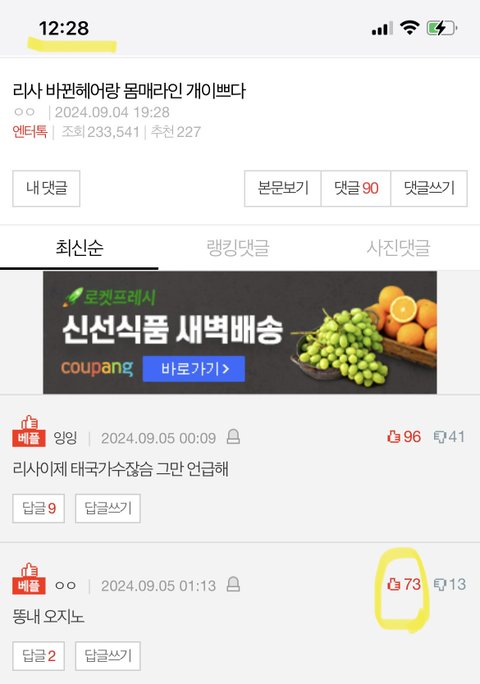Switch to 최신순 comment tab
The width and height of the screenshot is (480, 684).
(x=79, y=247)
